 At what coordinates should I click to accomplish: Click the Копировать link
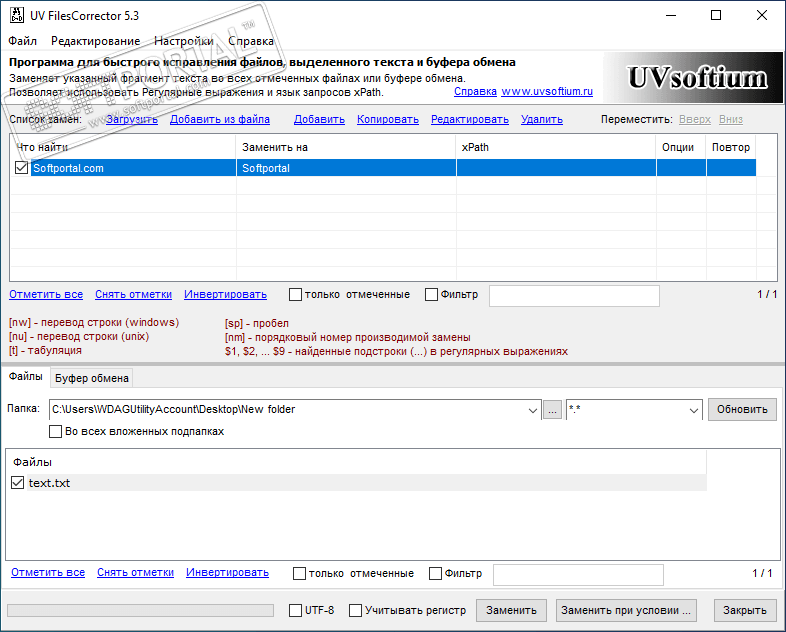tap(388, 119)
